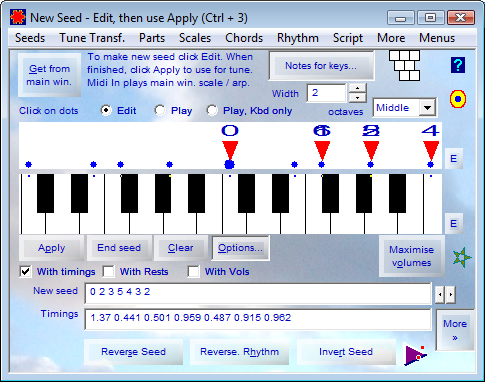Open the Scales menu

click(x=195, y=38)
